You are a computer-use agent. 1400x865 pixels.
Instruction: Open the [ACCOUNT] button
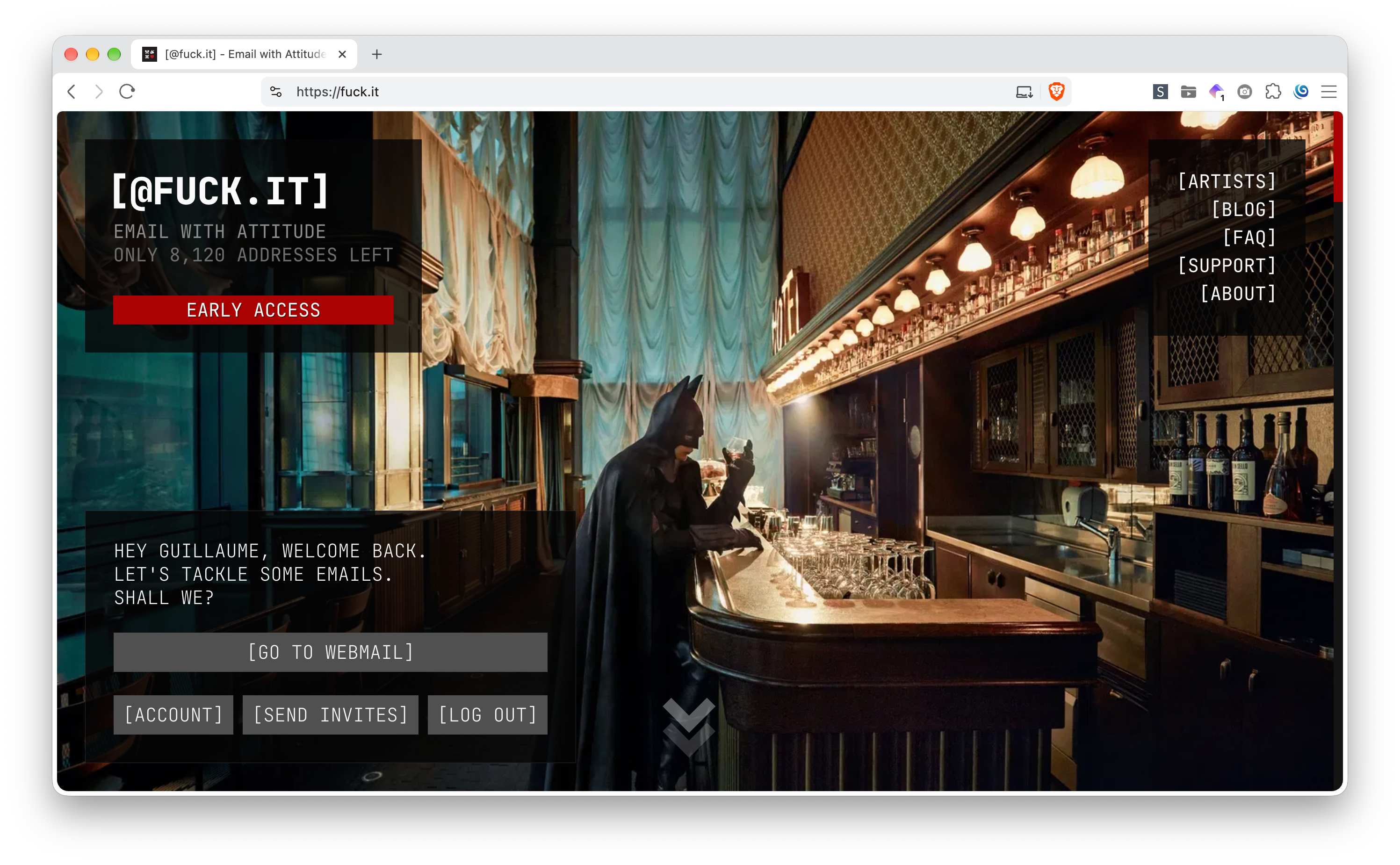tap(173, 715)
